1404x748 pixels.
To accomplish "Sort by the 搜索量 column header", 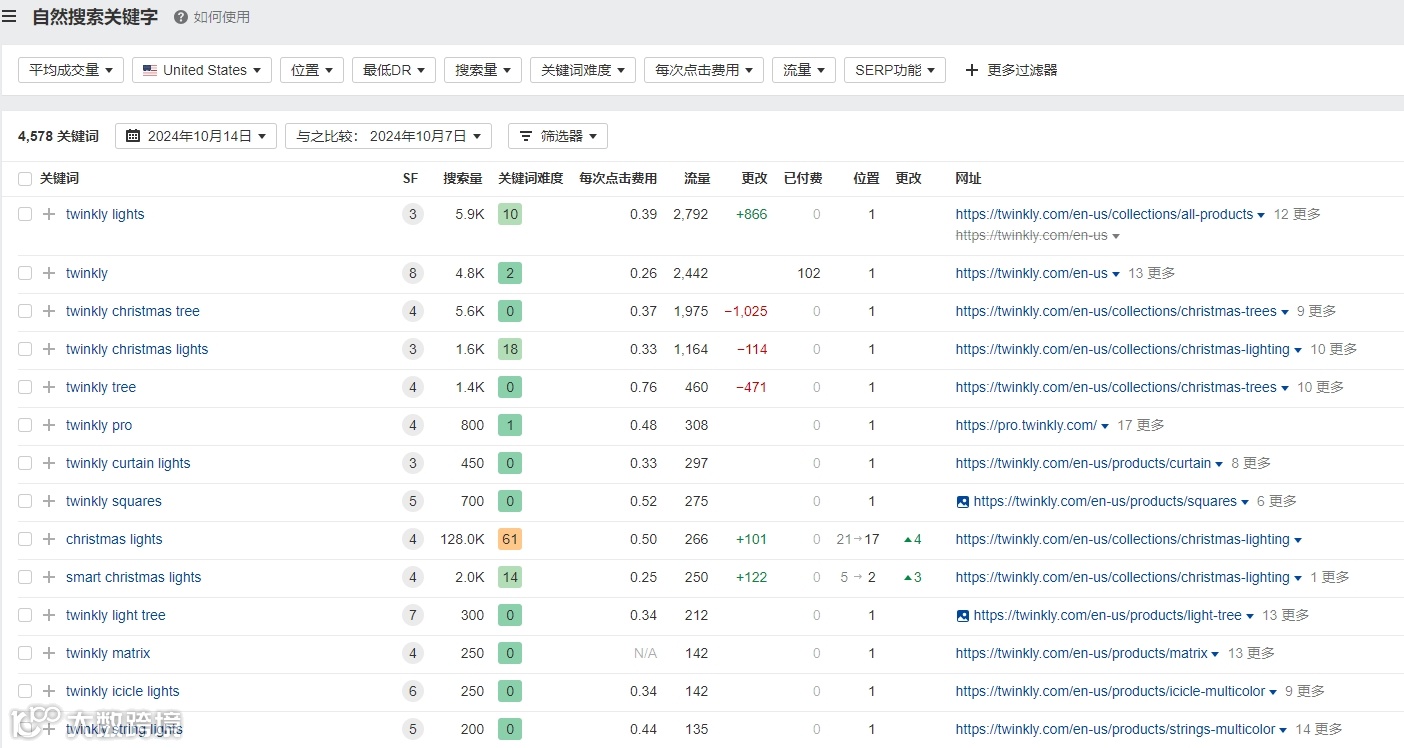I will [x=463, y=179].
